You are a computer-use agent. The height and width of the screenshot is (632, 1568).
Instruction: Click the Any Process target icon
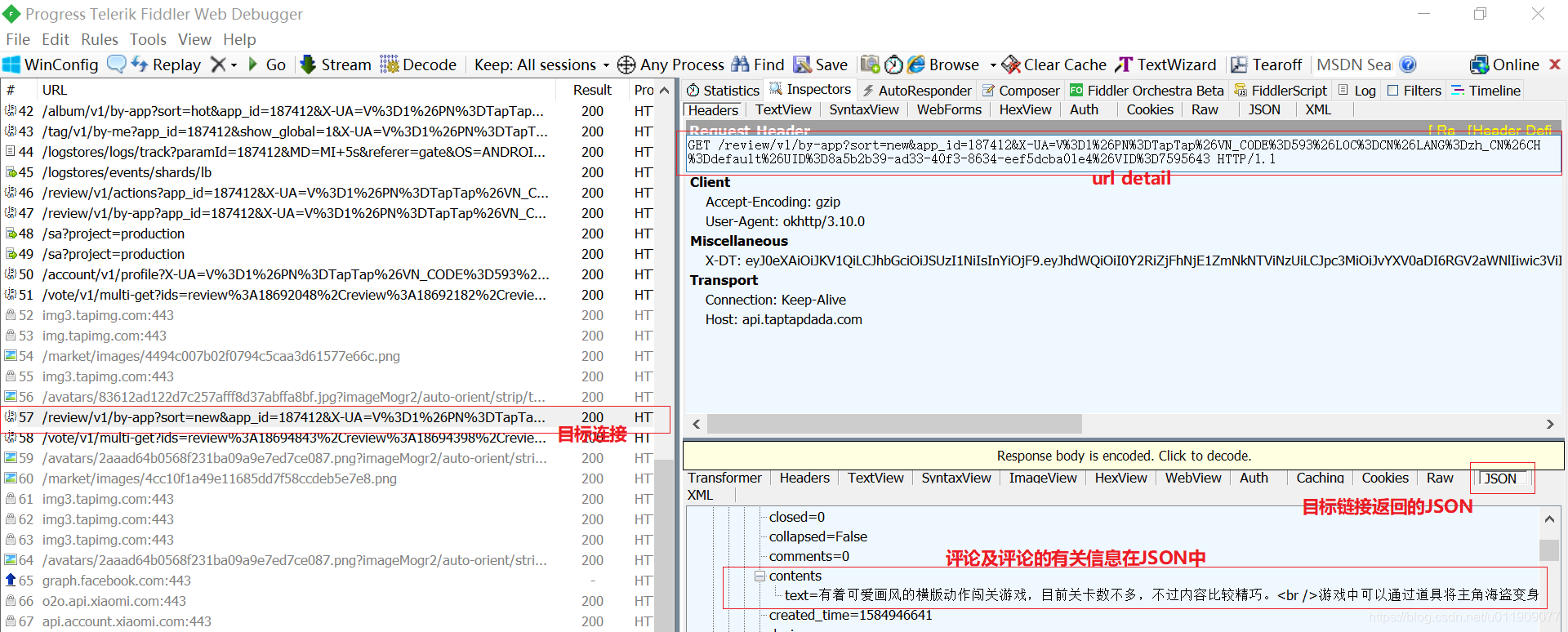626,65
